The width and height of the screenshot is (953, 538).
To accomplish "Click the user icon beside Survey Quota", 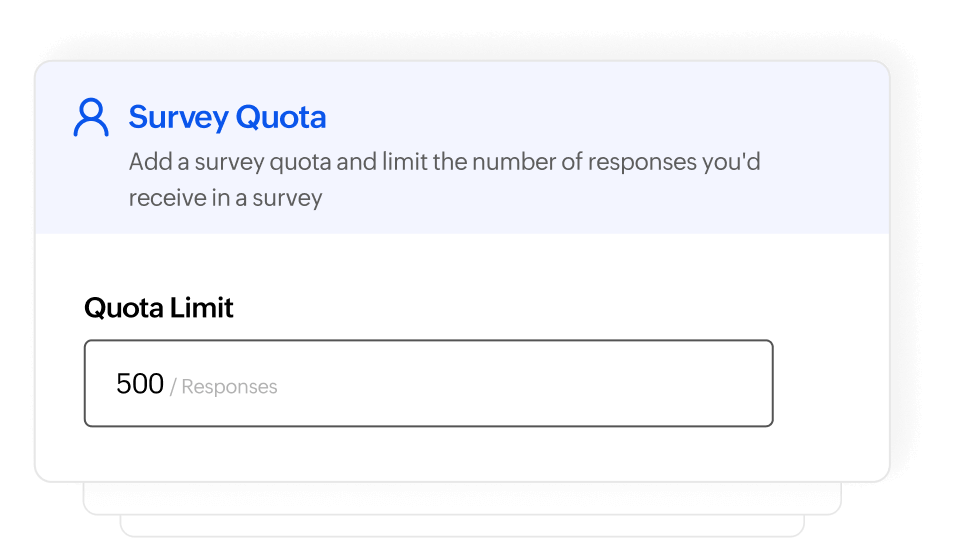I will (x=91, y=118).
